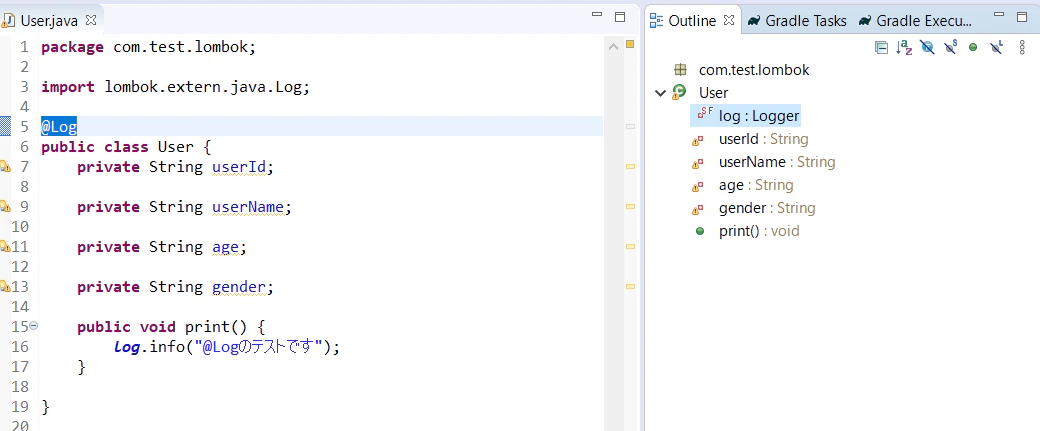
Task: Click line number 19 in the gutter
Action: (21, 406)
